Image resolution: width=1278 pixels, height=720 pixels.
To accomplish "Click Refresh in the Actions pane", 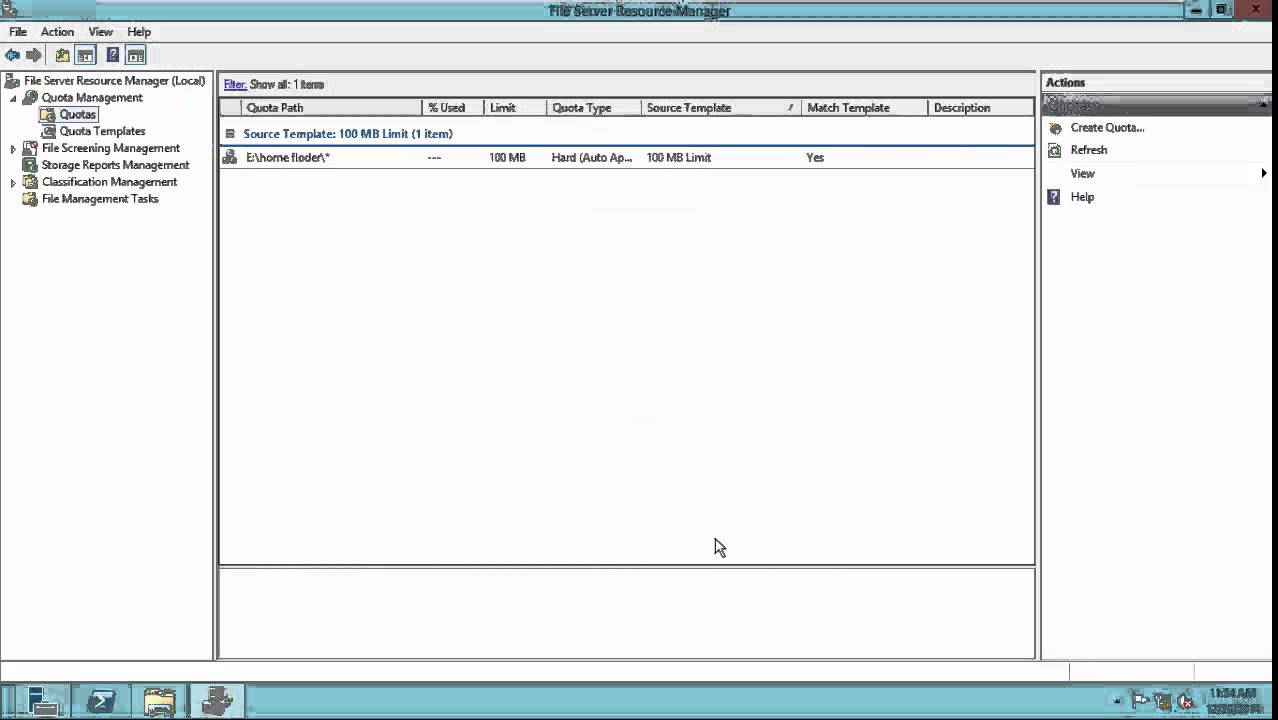I will pyautogui.click(x=1088, y=150).
